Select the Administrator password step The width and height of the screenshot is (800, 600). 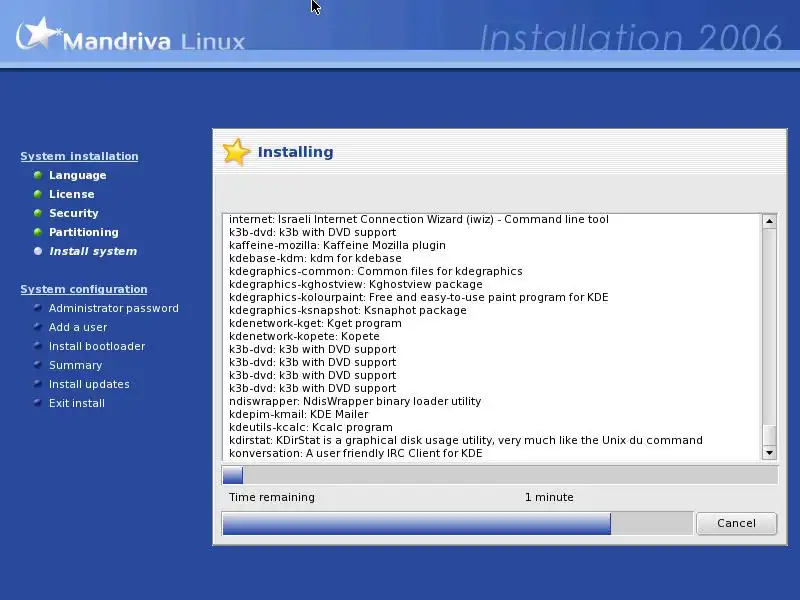(x=114, y=308)
